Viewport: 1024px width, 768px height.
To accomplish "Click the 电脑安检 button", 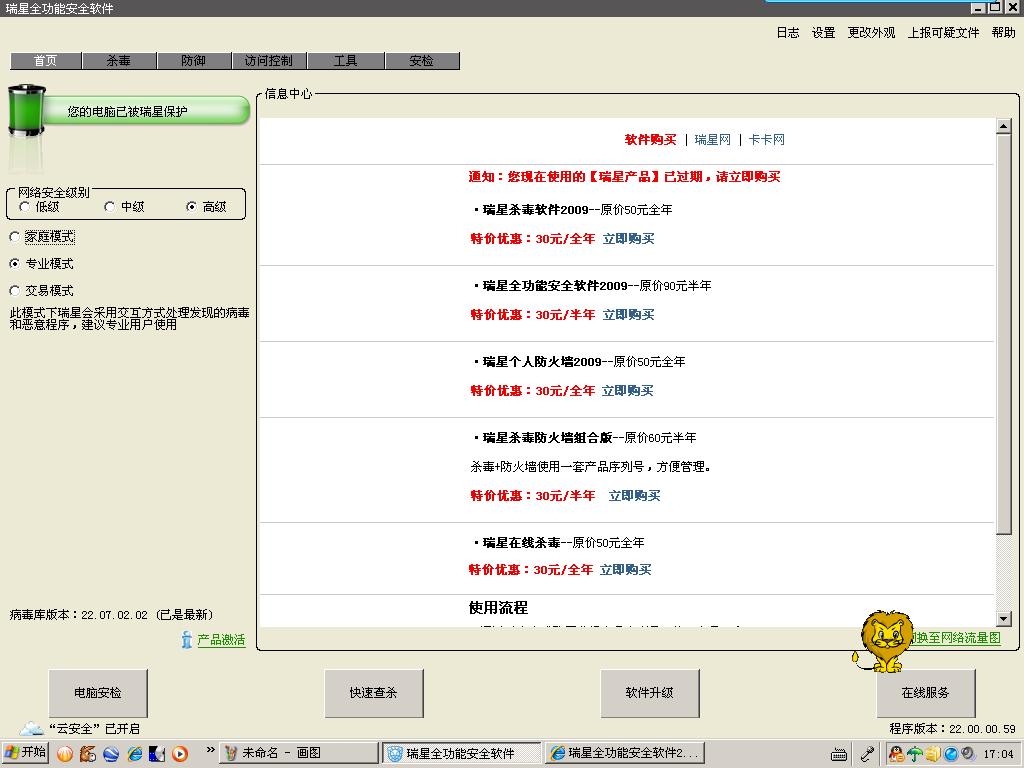I will (98, 693).
